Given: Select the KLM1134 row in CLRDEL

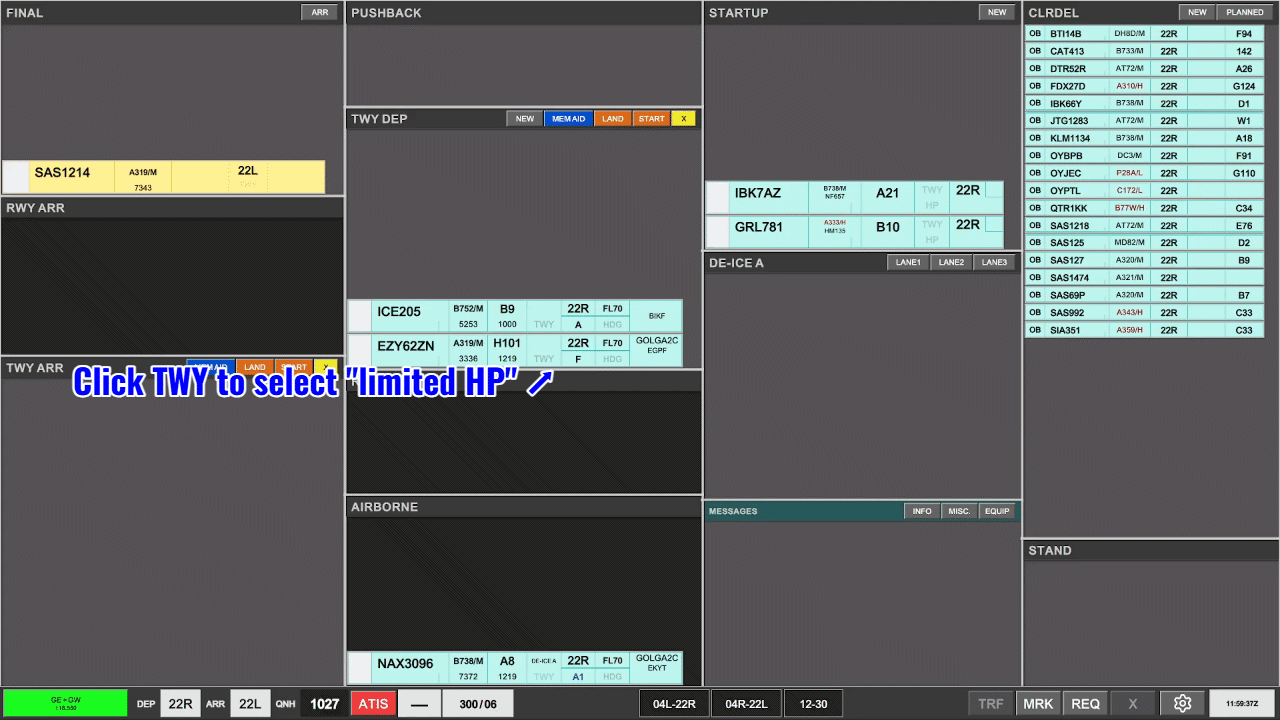Looking at the screenshot, I should (x=1144, y=138).
